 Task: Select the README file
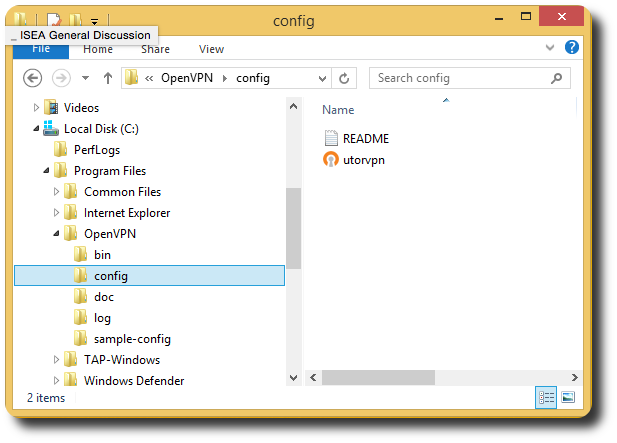click(356, 138)
